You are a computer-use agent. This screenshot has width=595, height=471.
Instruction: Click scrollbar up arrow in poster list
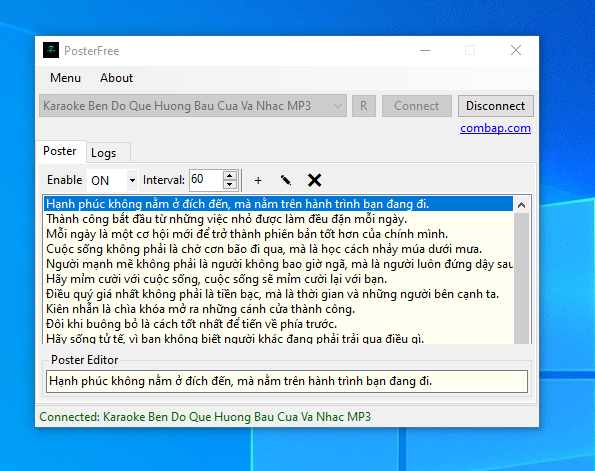pyautogui.click(x=521, y=205)
